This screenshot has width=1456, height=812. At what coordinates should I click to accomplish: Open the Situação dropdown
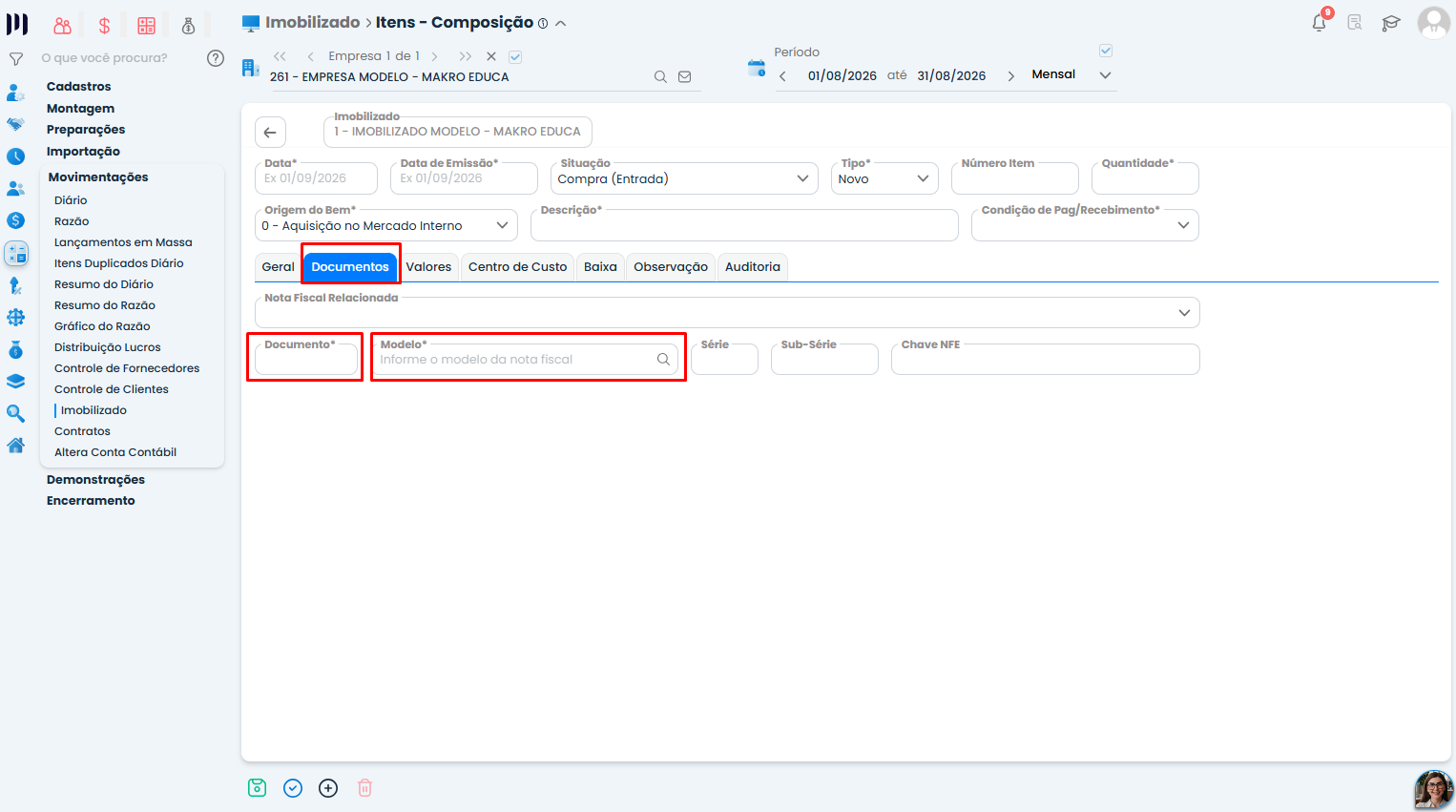[684, 178]
